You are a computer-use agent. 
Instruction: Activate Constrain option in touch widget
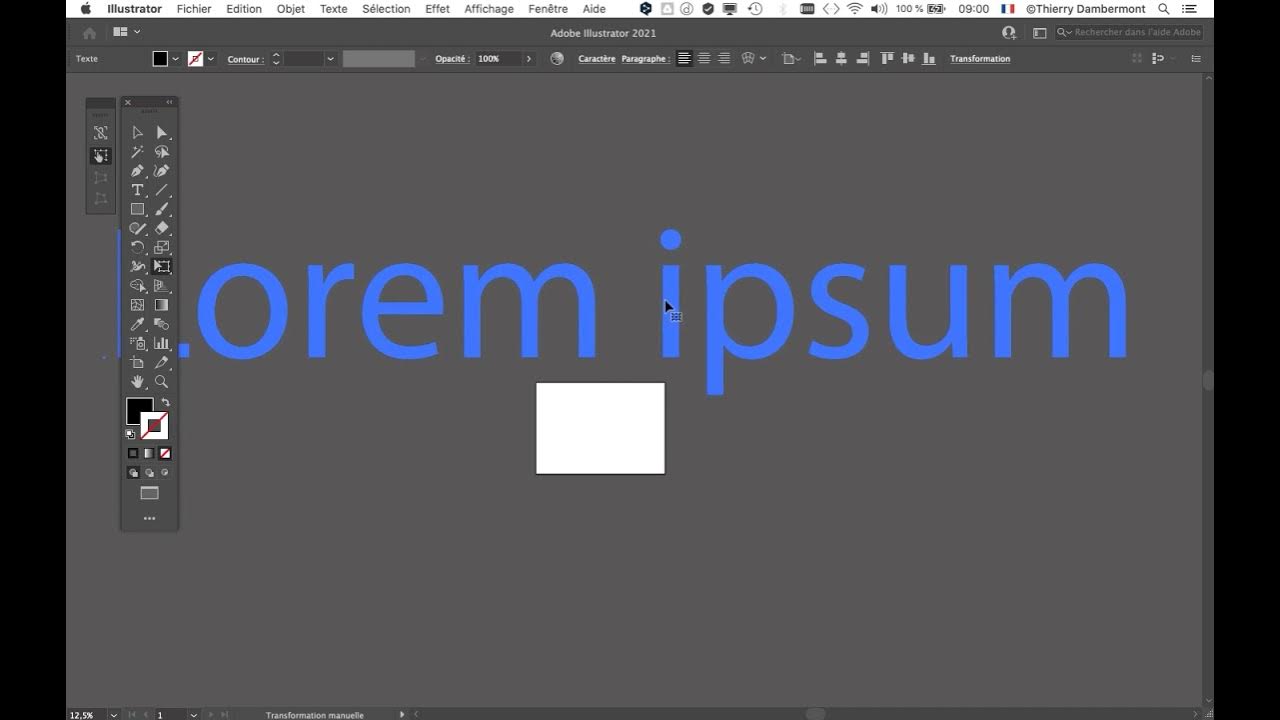click(x=100, y=132)
